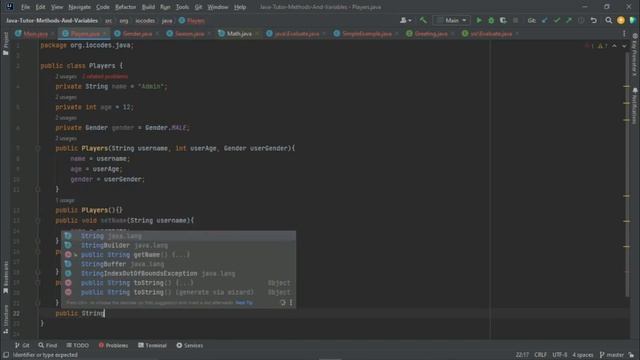Open the TODO tool window tab
This screenshot has height=360, width=640.
[x=78, y=345]
